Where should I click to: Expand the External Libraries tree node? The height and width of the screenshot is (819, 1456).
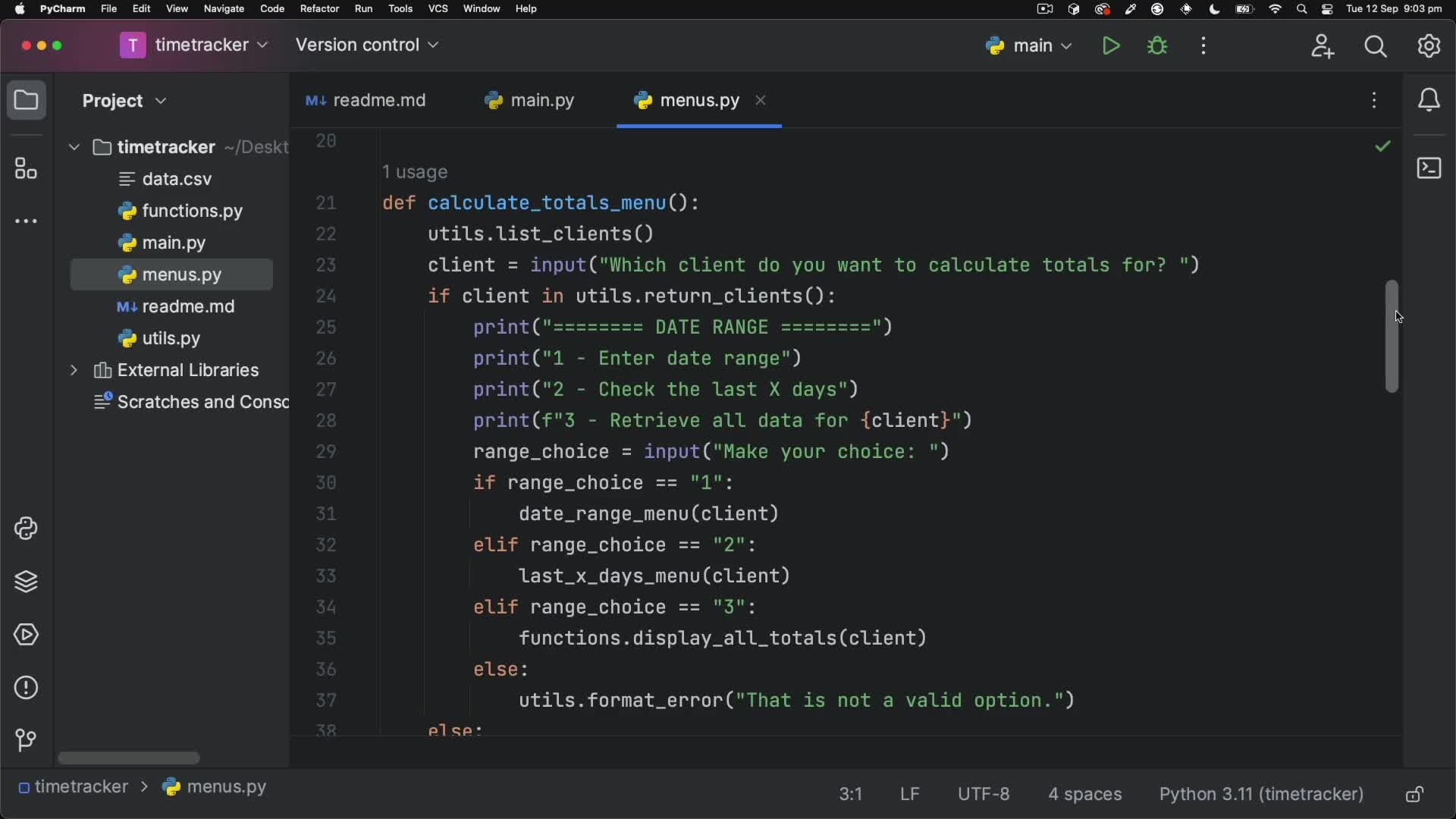click(74, 370)
